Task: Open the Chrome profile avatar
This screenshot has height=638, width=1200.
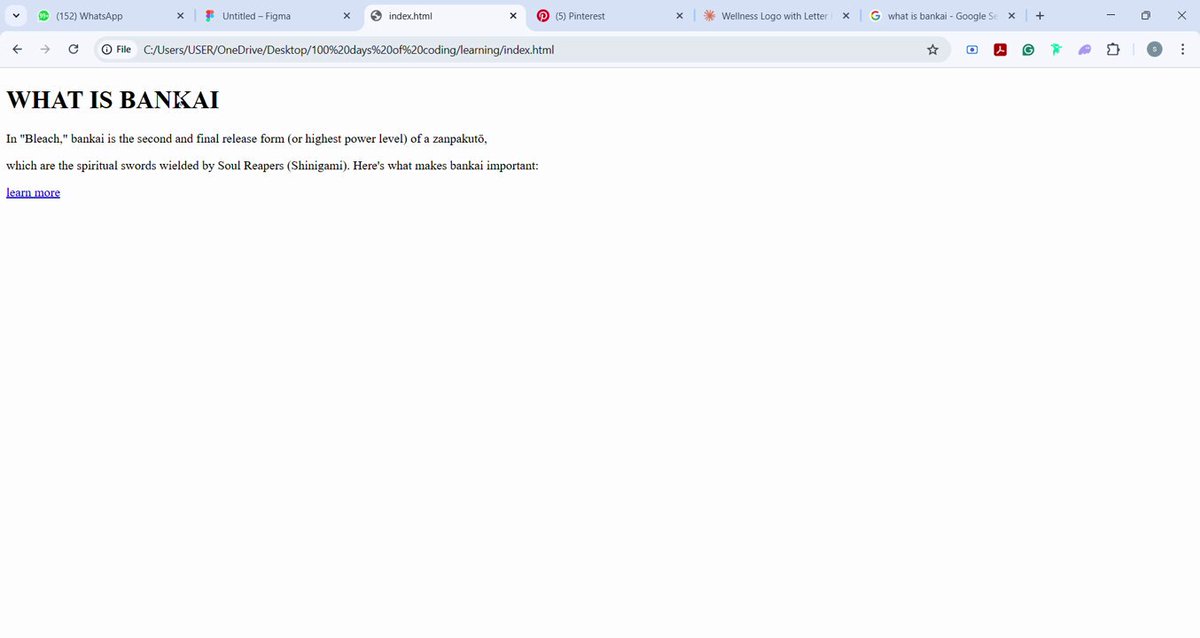Action: coord(1155,49)
